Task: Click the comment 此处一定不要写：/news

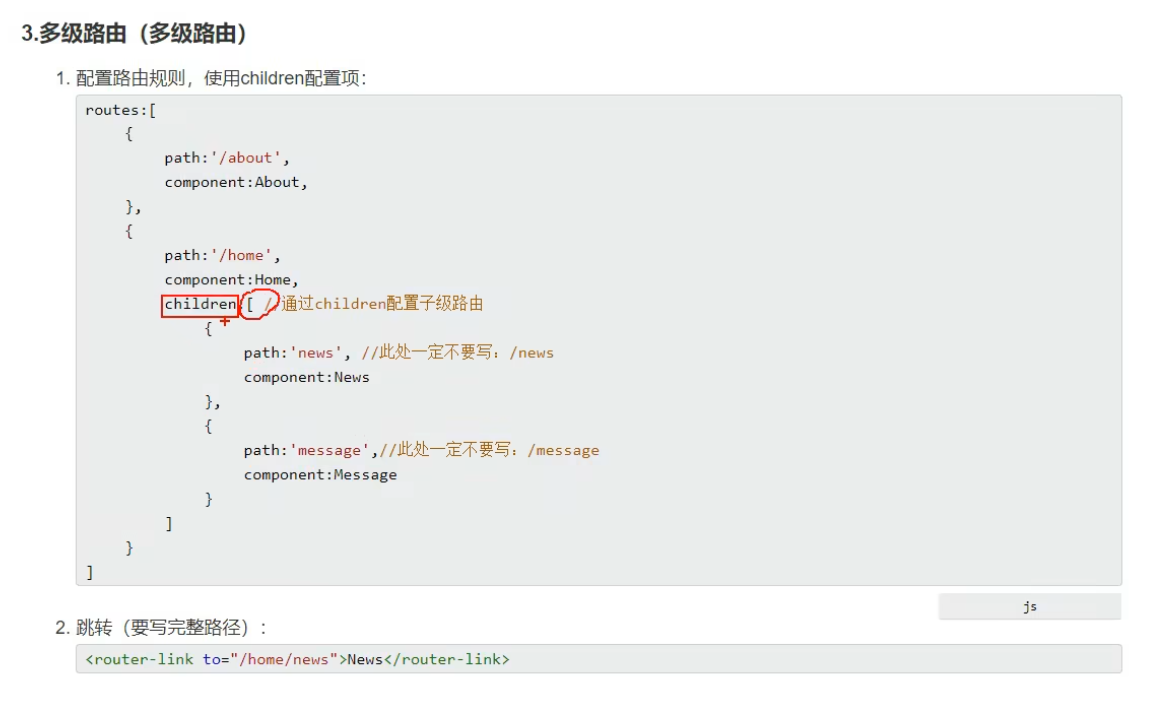Action: [x=458, y=353]
